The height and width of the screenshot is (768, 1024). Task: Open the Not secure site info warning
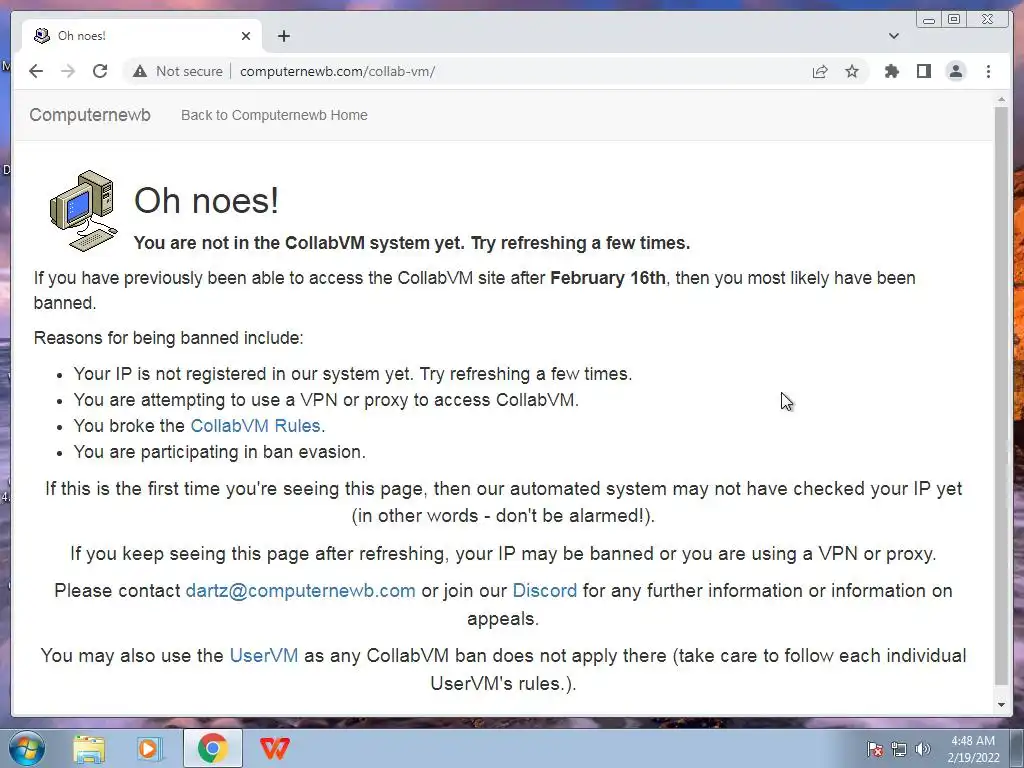click(178, 71)
